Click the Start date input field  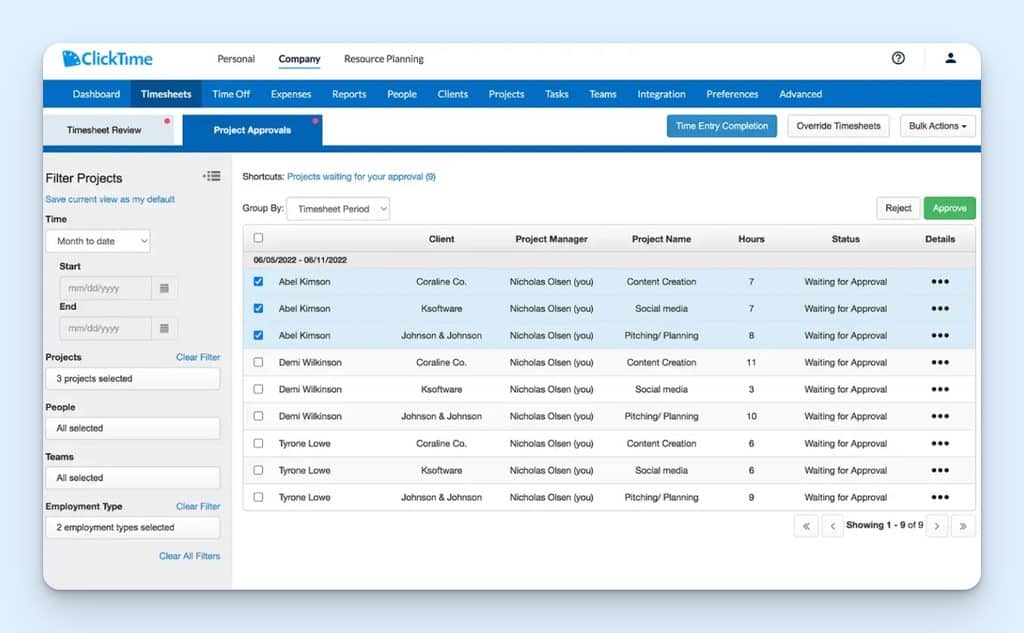(x=105, y=288)
